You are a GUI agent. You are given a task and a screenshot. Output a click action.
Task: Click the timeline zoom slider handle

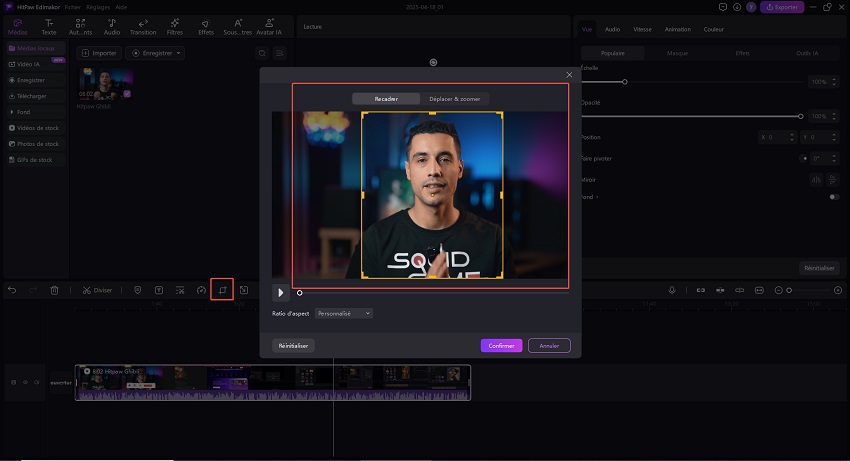[x=789, y=290]
